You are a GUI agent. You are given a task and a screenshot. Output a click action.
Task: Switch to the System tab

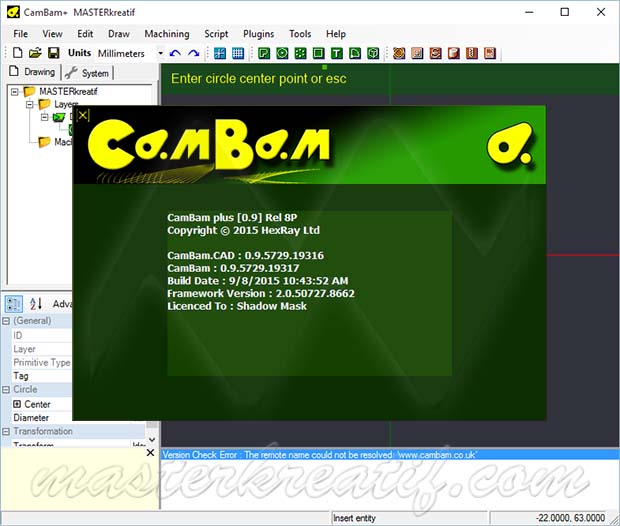[x=87, y=73]
